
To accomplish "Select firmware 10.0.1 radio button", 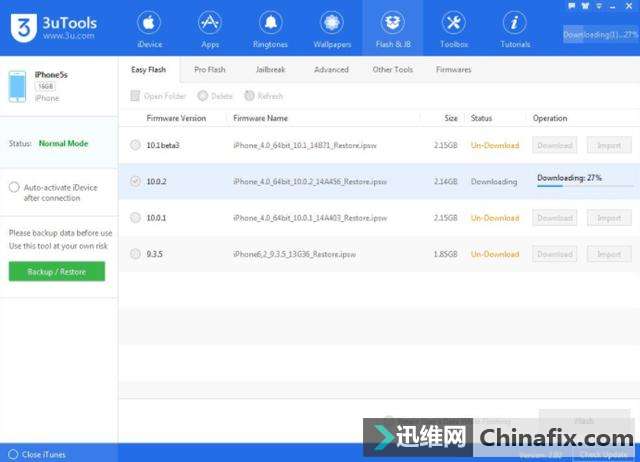I will 135,218.
